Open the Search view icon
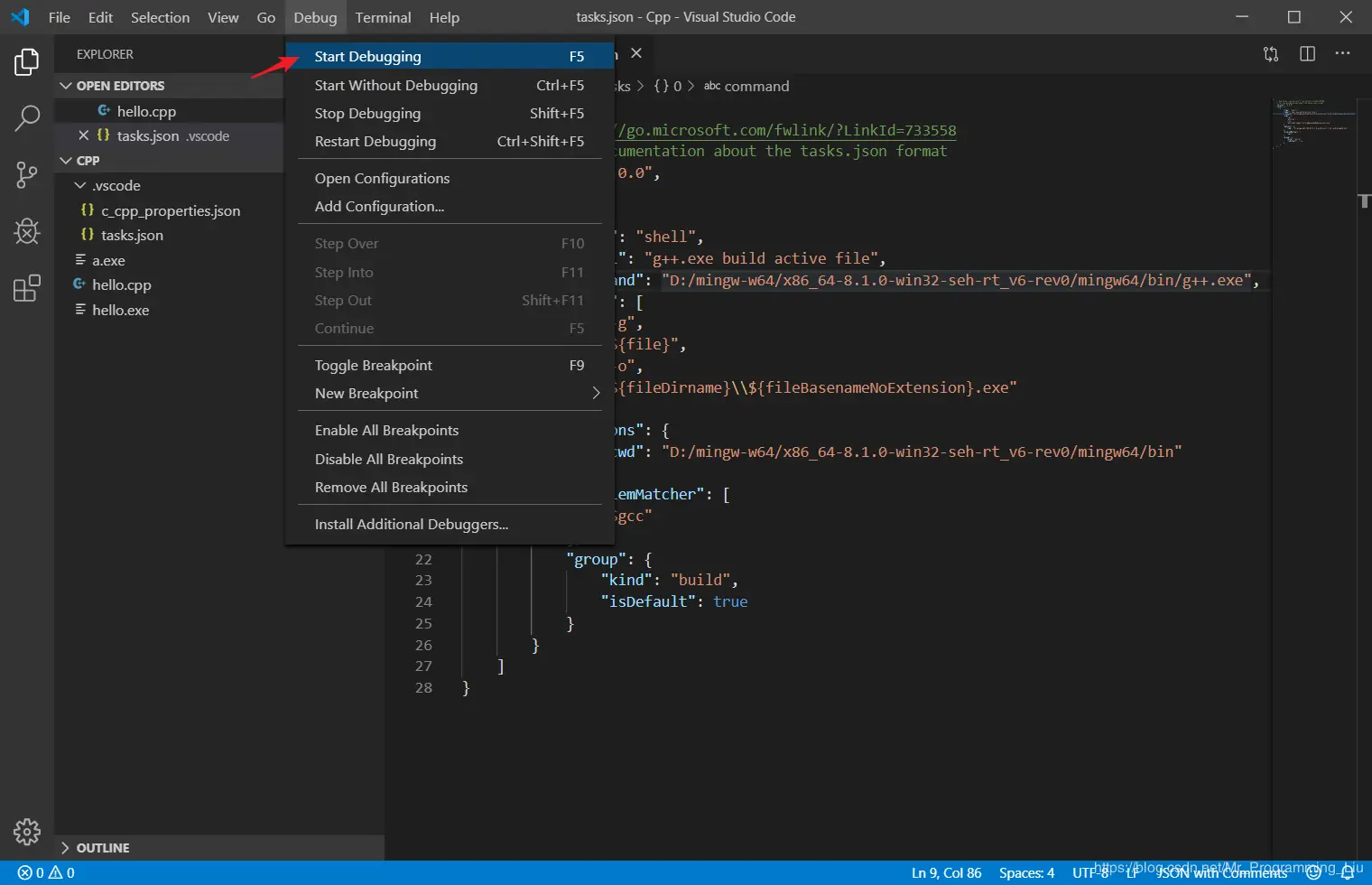This screenshot has height=885, width=1372. coord(27,117)
